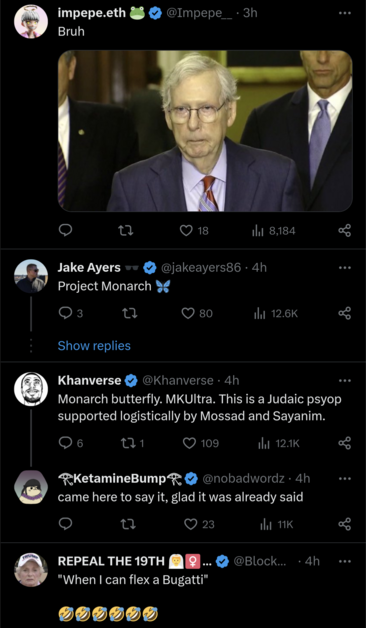This screenshot has width=366, height=628.
Task: Open more options on KetamineBump's reply
Action: pos(344,478)
